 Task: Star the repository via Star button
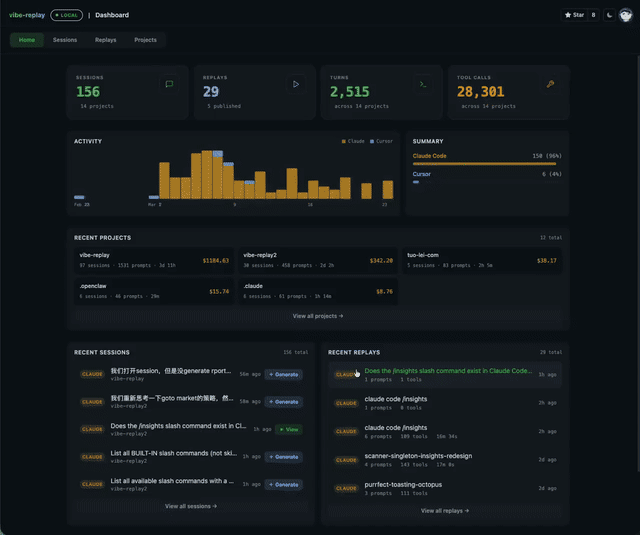[x=574, y=15]
